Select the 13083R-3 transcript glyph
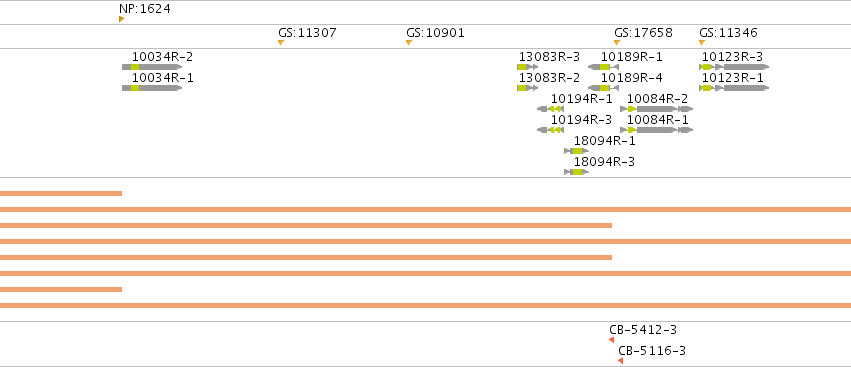Screen dimensions: 851x367 528,67
